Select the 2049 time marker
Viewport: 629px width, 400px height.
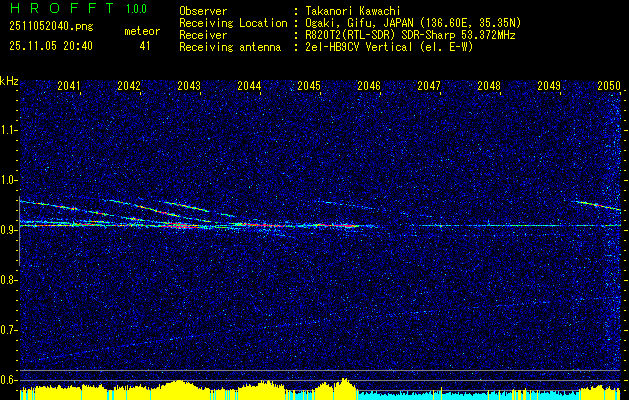point(549,86)
